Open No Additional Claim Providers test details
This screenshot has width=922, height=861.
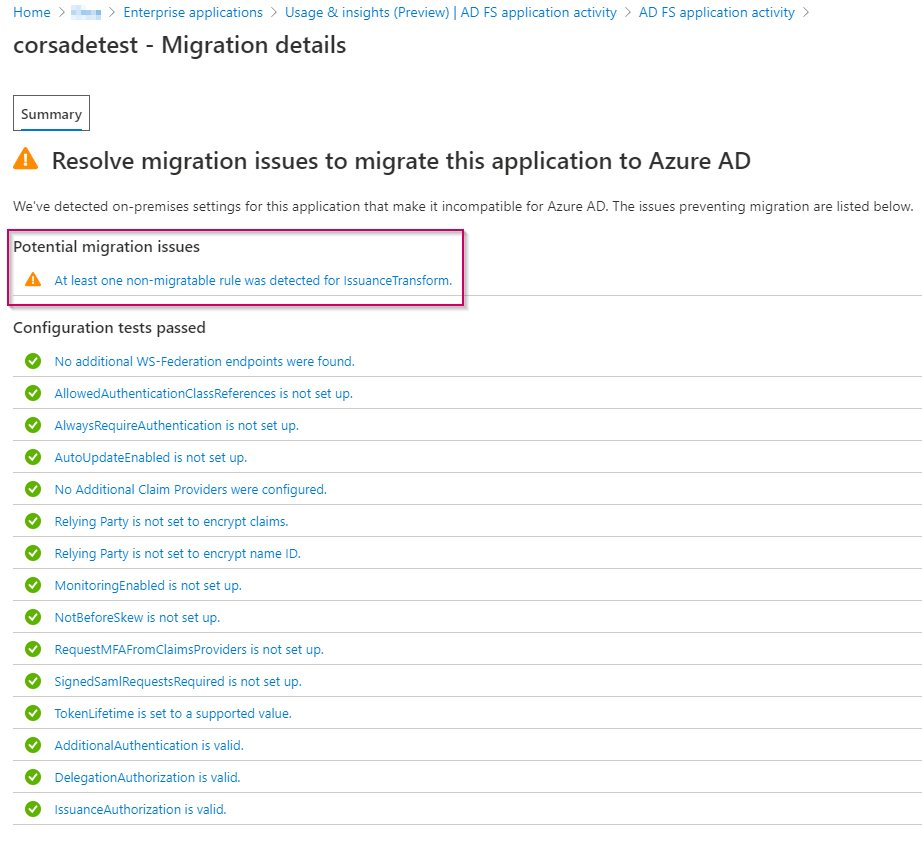190,489
